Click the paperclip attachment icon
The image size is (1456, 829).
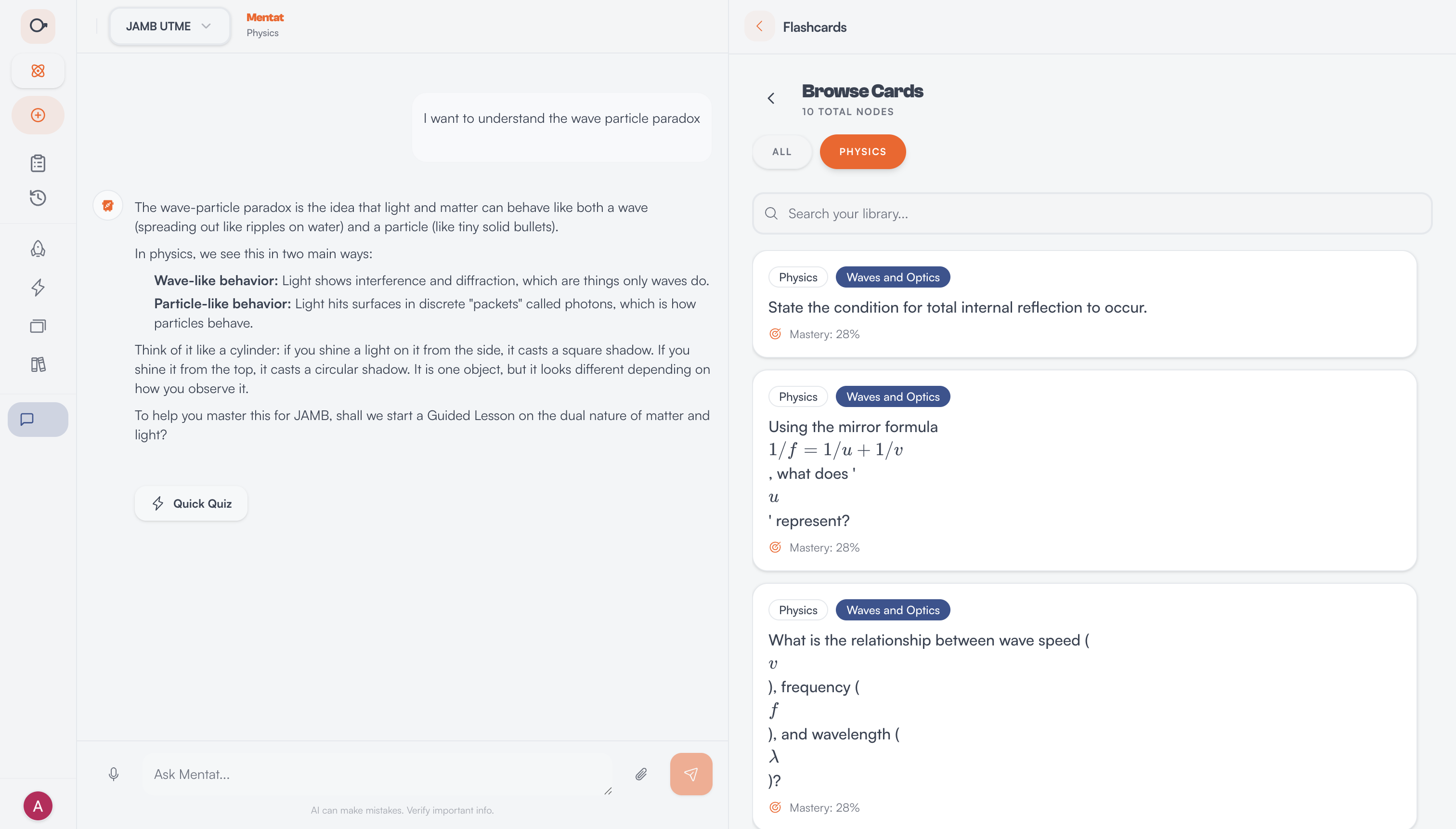tap(641, 775)
